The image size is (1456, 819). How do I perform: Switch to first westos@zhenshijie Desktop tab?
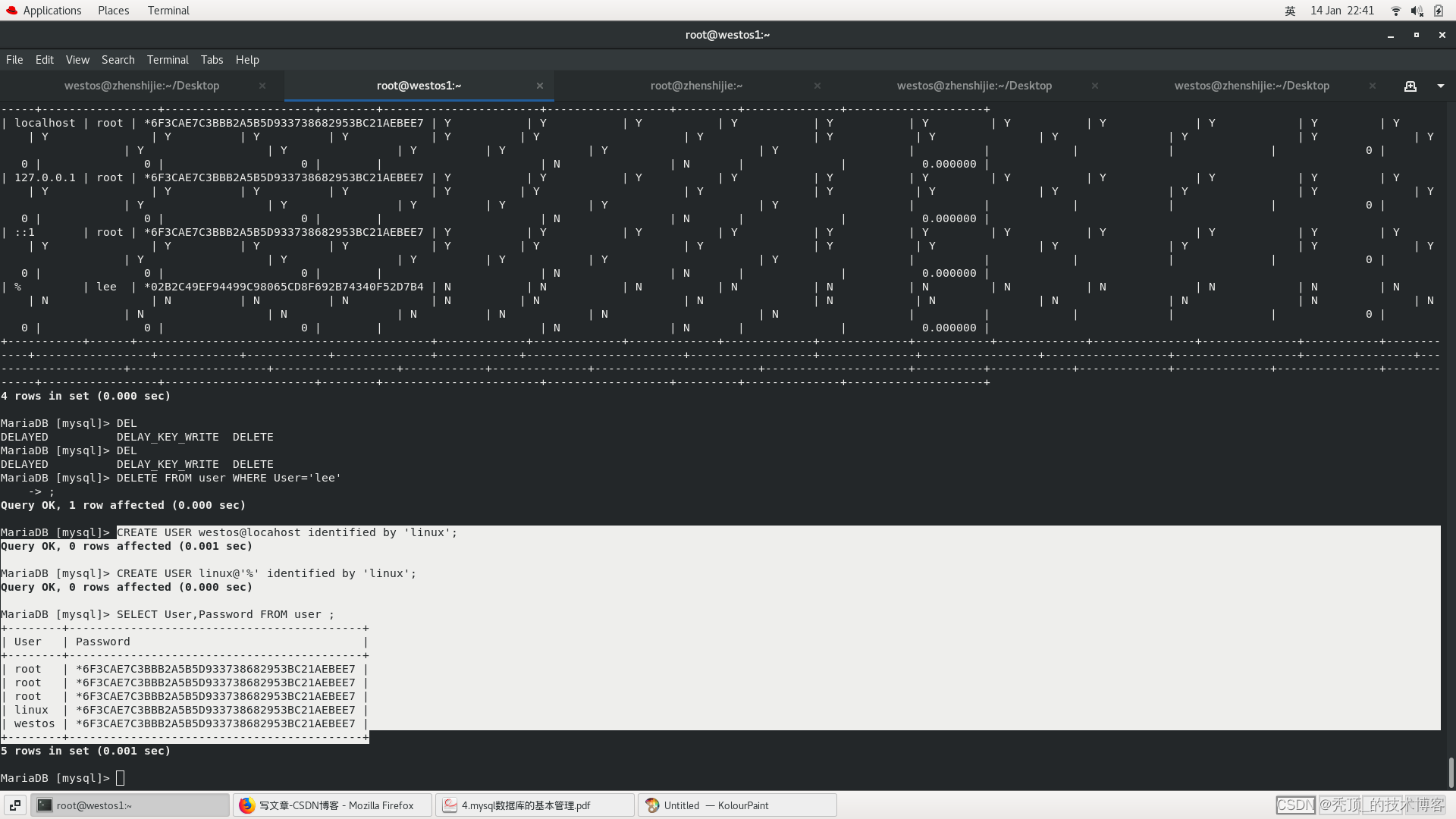pos(142,86)
